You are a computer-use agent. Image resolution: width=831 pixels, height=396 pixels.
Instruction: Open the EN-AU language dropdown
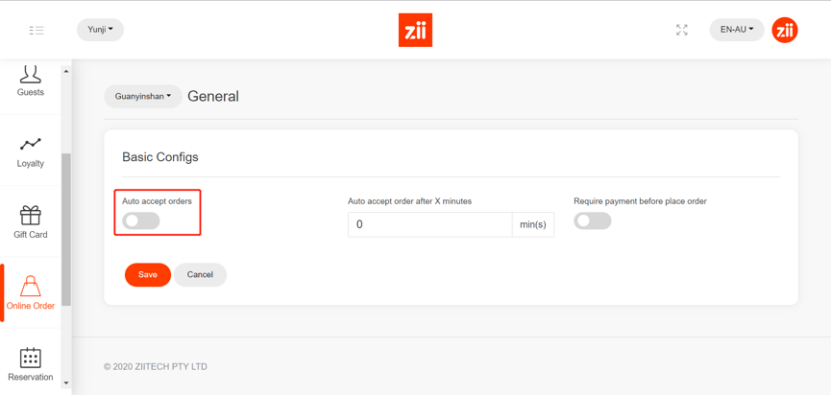coord(737,30)
